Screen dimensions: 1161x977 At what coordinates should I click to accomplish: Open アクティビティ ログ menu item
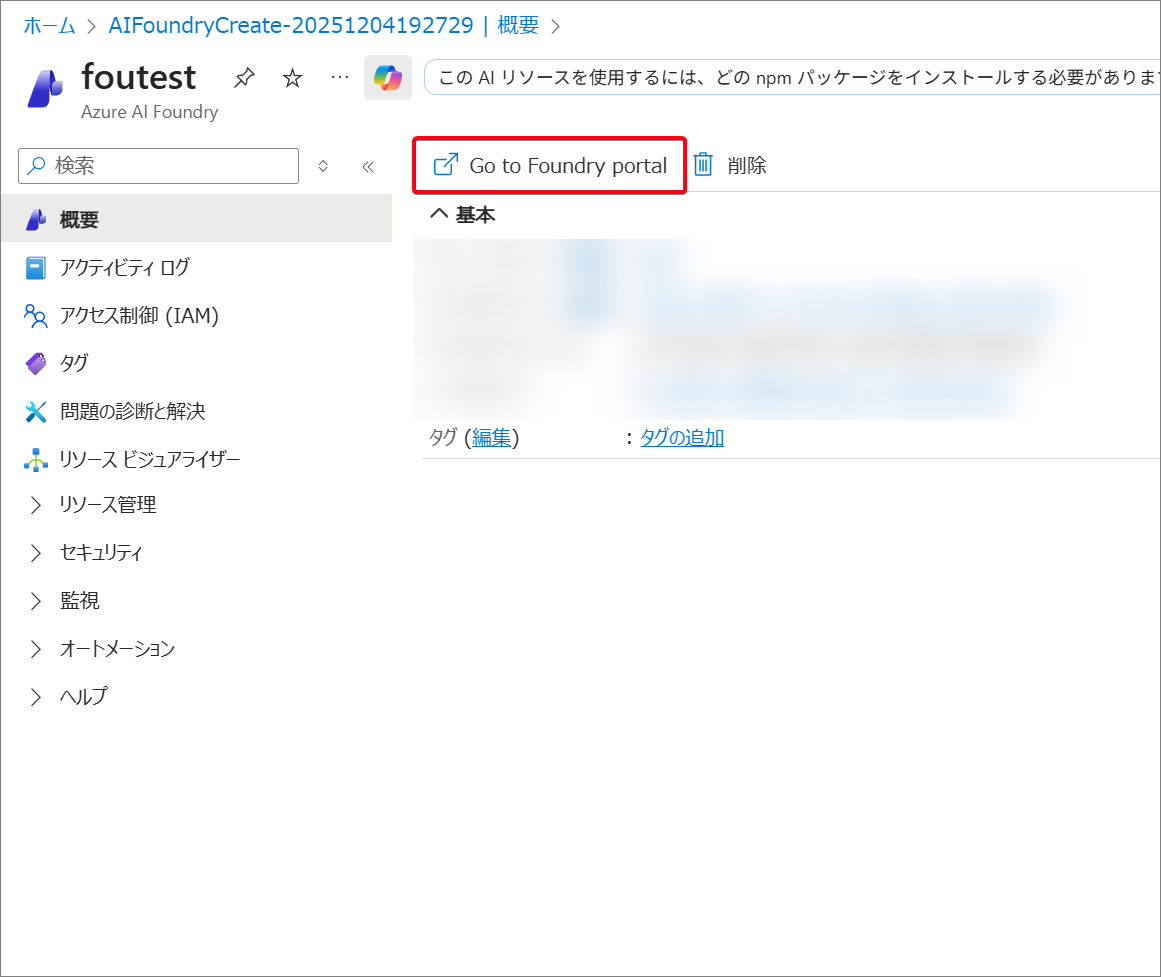[124, 267]
